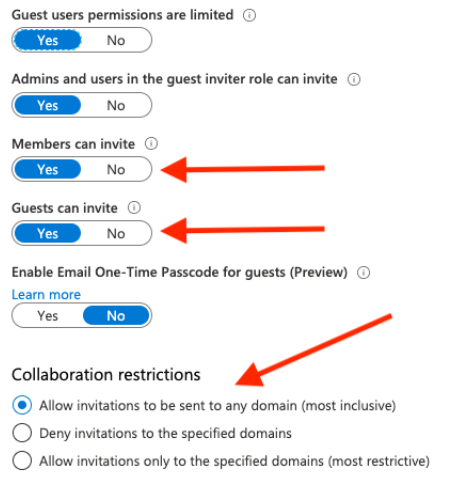Screen dimensions: 454x479
Task: Disable Members can invite by selecting No
Action: [116, 169]
